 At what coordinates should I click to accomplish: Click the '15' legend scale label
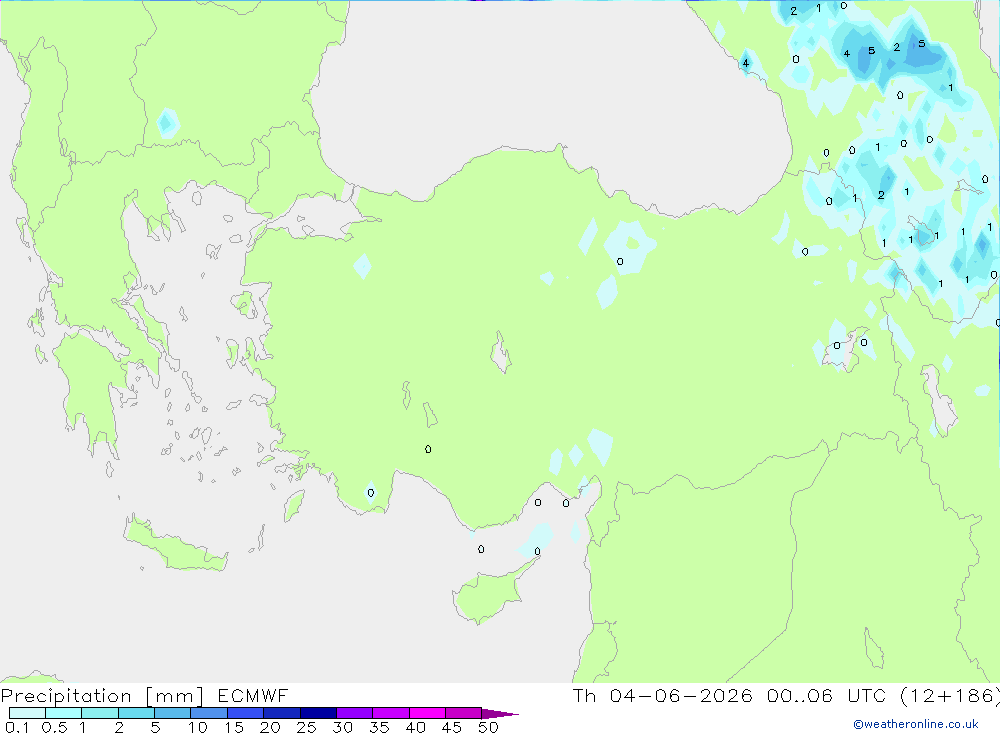(x=234, y=727)
